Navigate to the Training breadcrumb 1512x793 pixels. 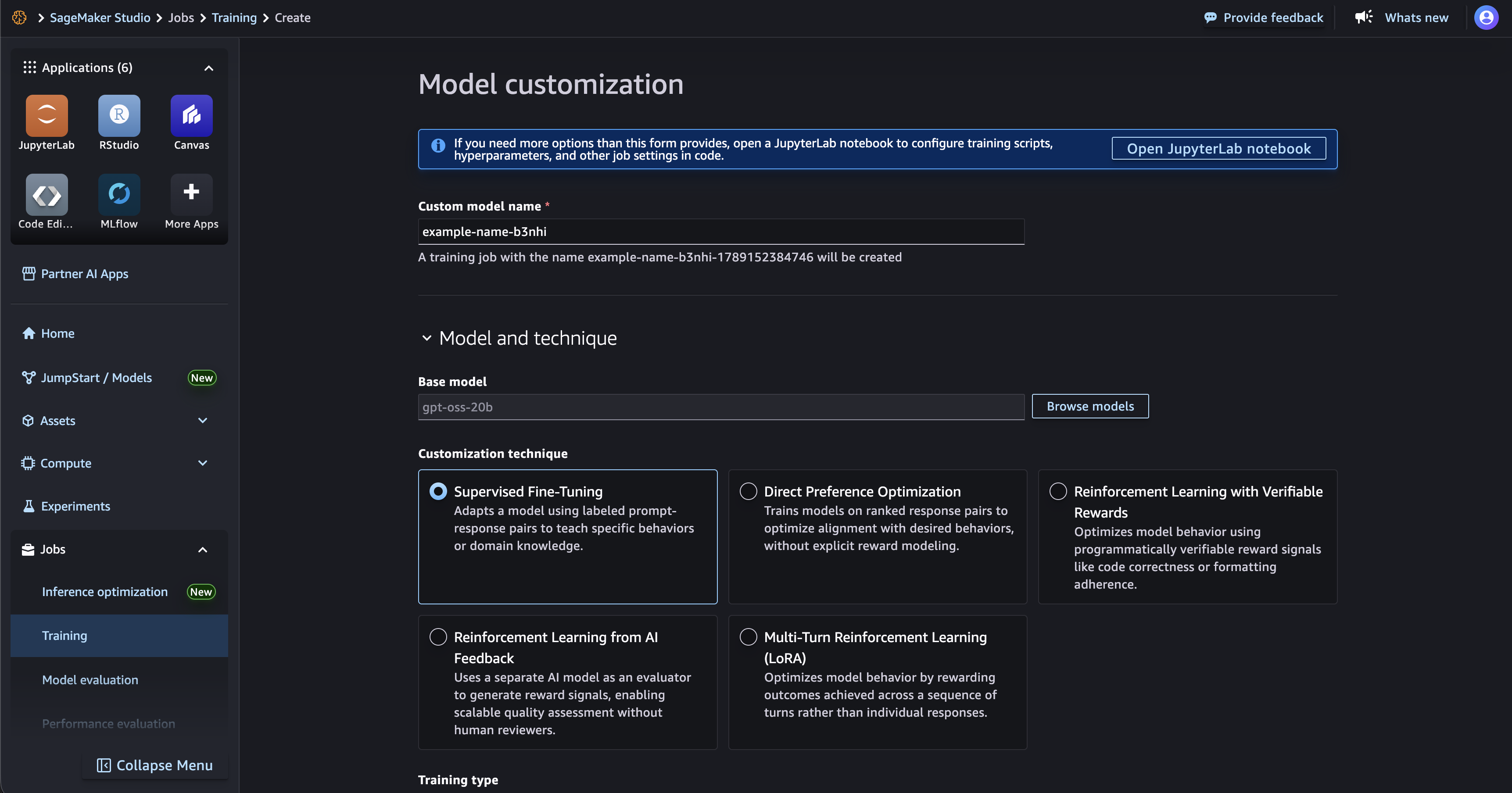[x=234, y=18]
